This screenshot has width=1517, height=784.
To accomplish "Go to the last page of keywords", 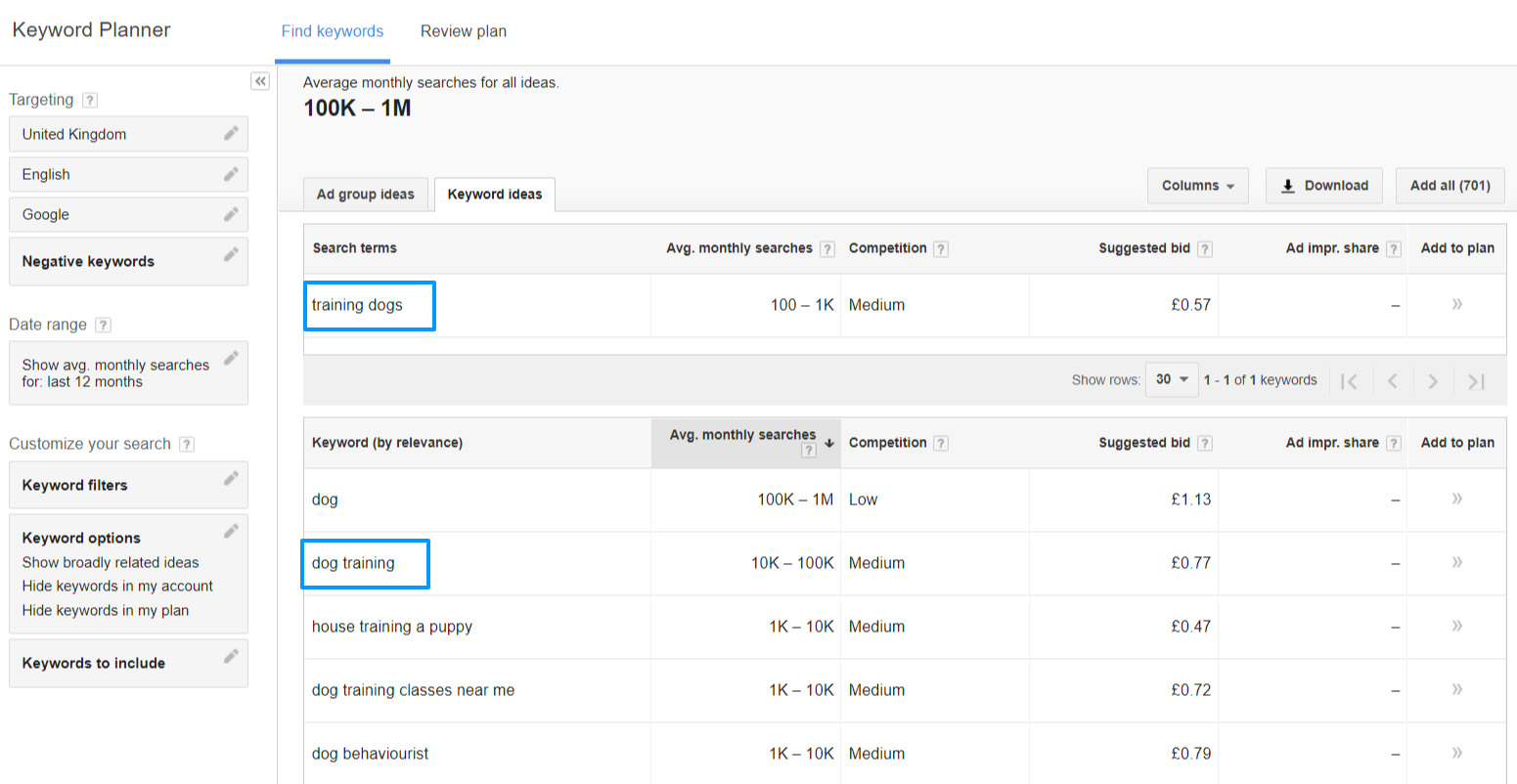I will [1475, 381].
